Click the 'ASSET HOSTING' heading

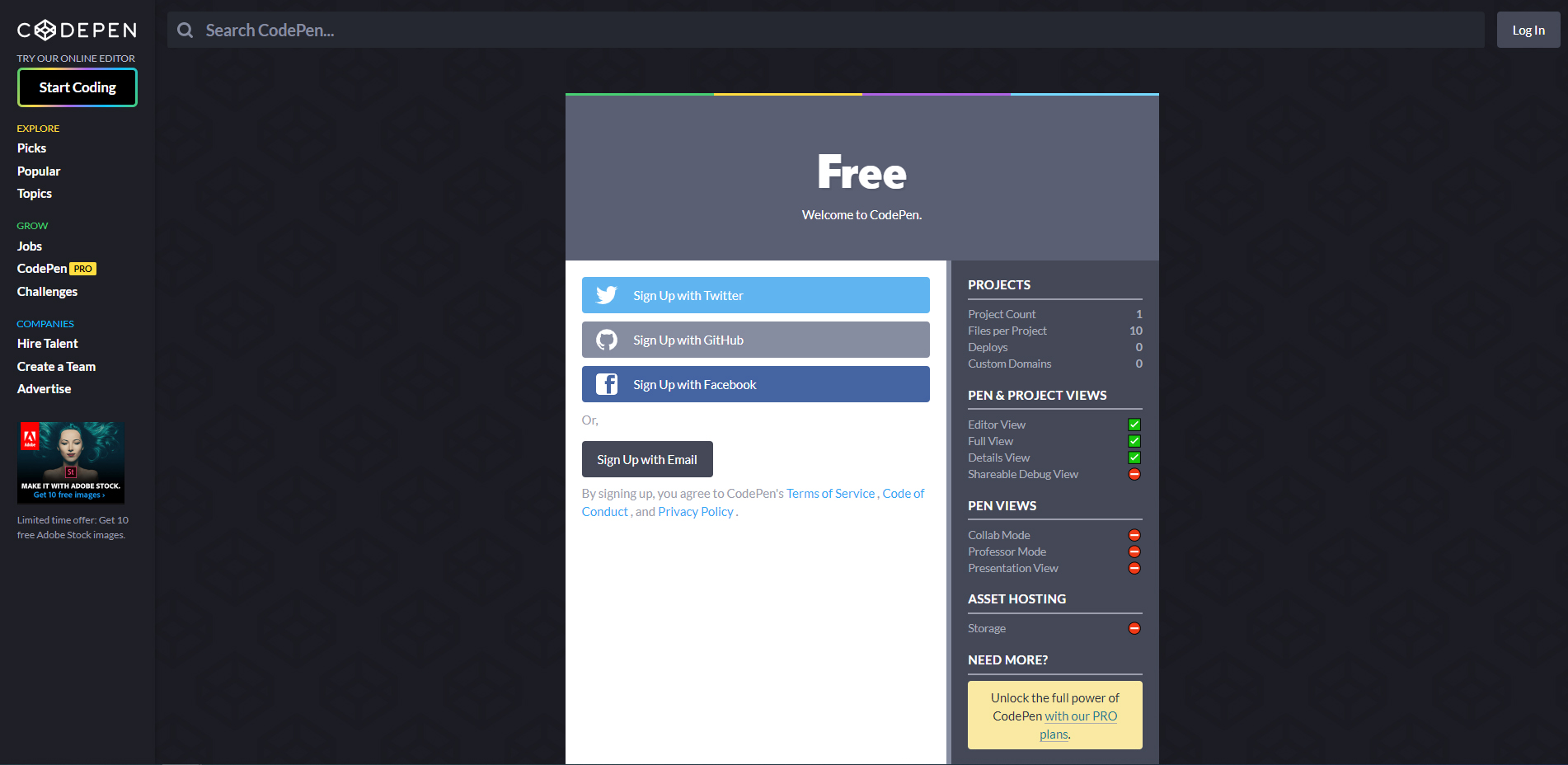1016,598
